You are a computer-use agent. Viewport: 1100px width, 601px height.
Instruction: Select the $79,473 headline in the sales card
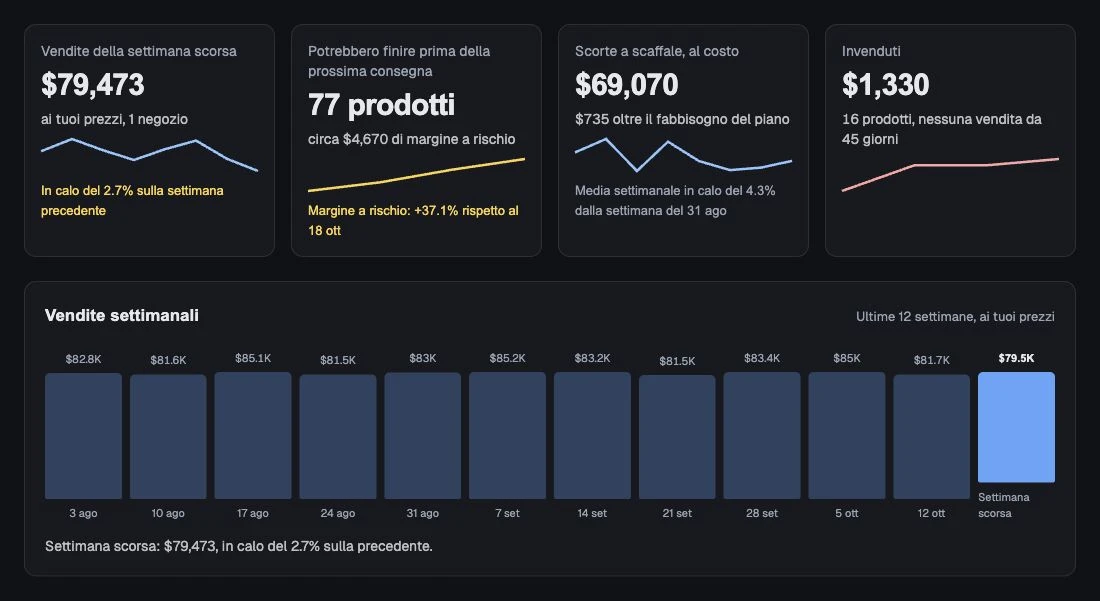click(93, 85)
